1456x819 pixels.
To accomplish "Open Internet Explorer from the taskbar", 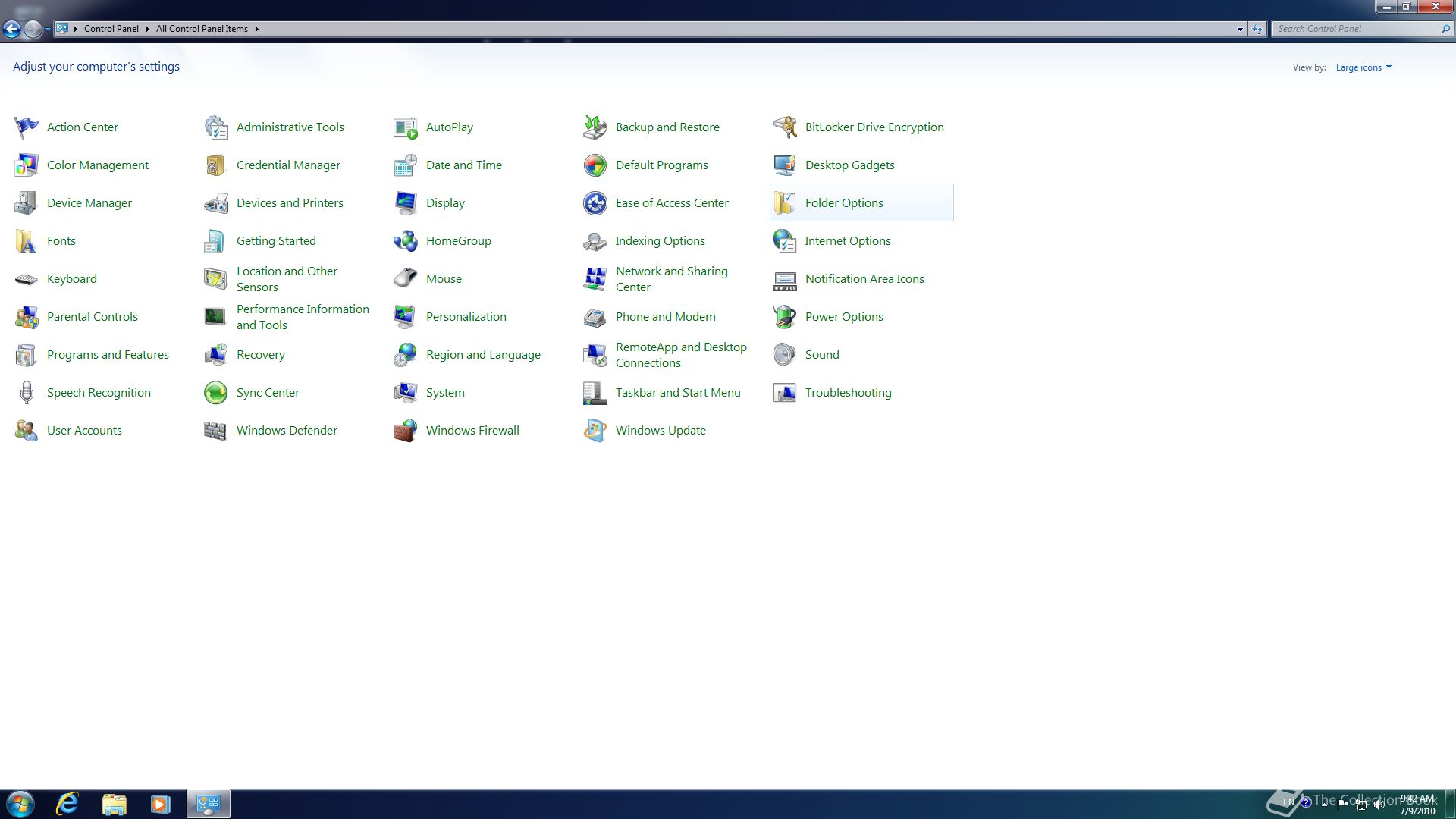I will [68, 804].
